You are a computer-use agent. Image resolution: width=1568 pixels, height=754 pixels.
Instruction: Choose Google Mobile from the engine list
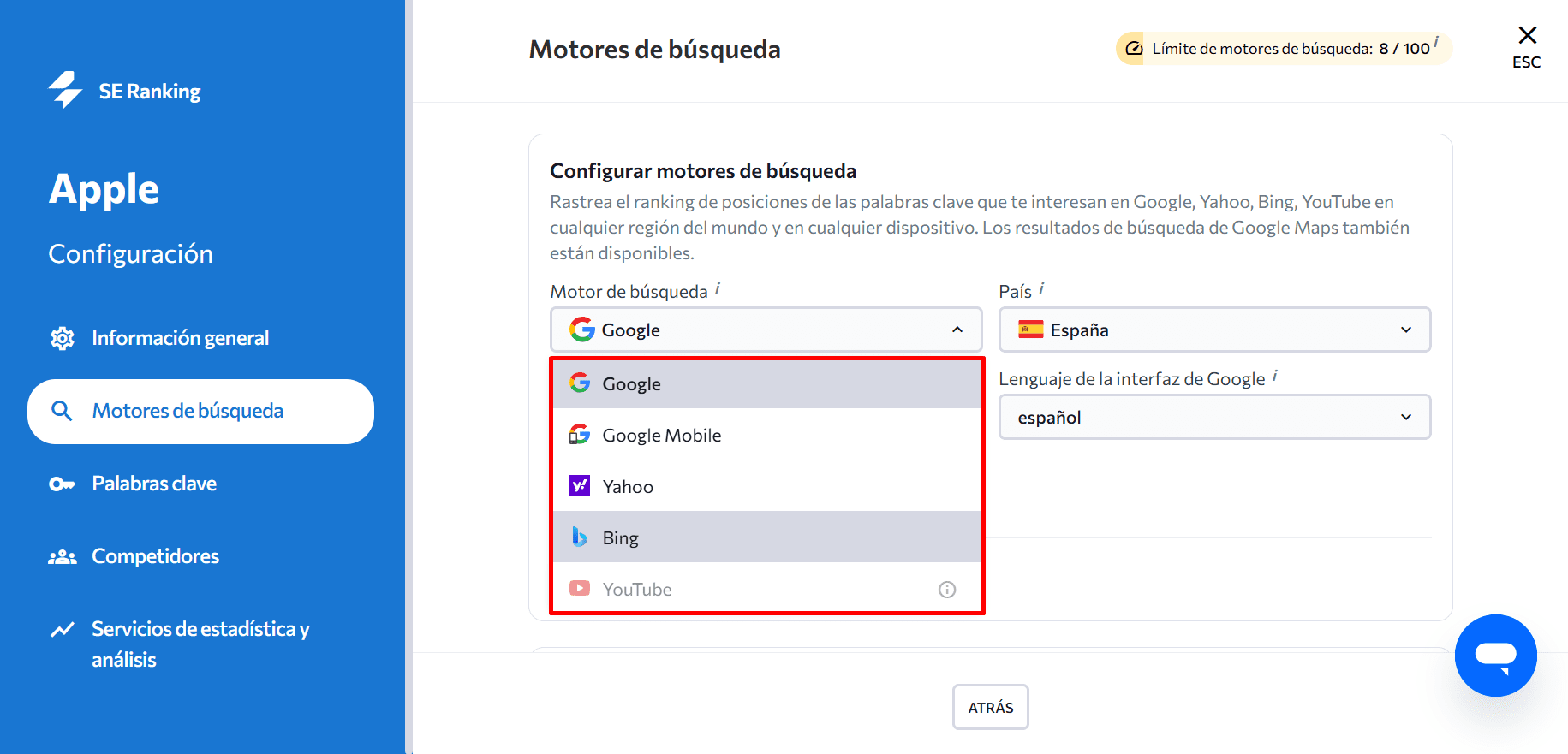(767, 436)
